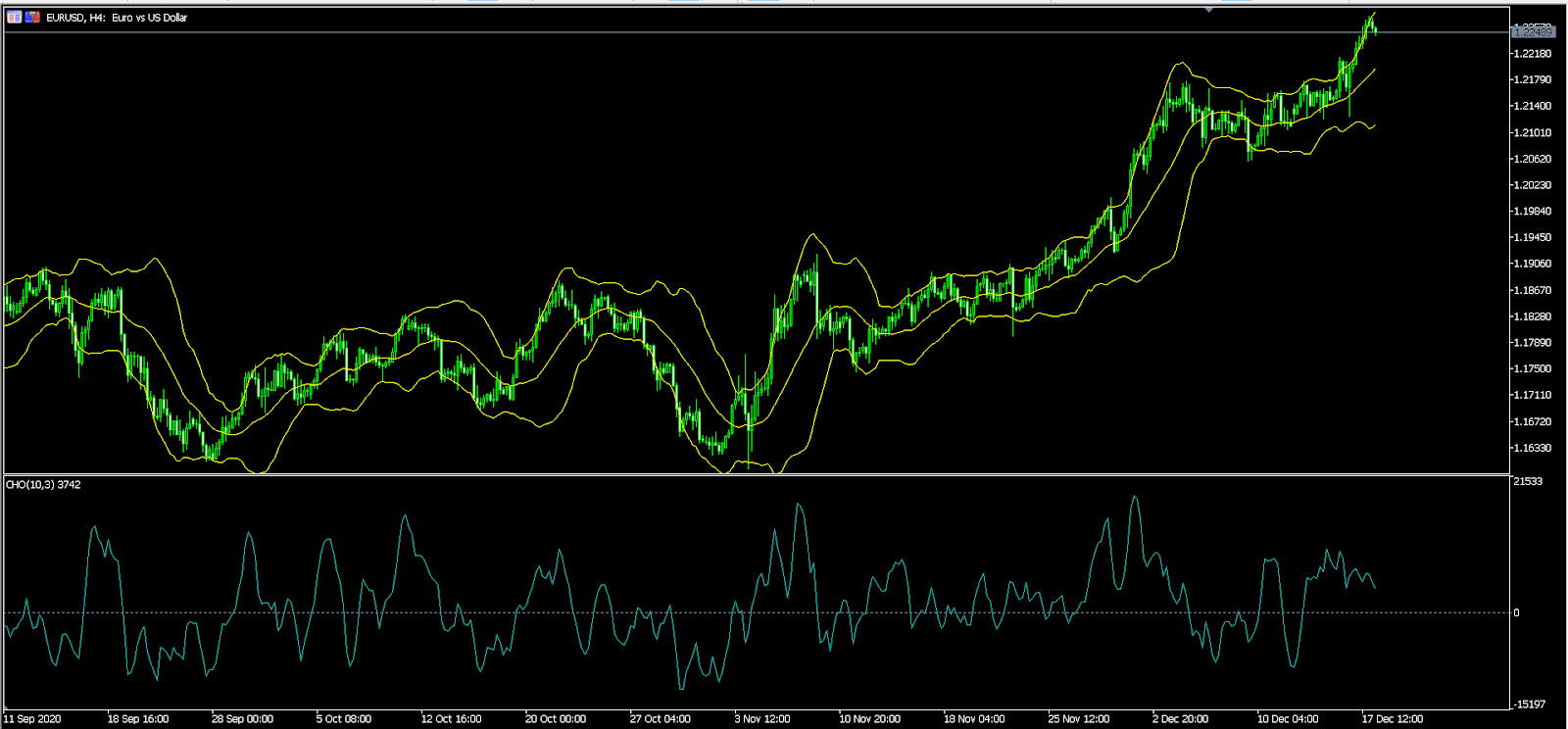Click the oscillator scale maximum 21533
The width and height of the screenshot is (1568, 729).
click(1528, 481)
